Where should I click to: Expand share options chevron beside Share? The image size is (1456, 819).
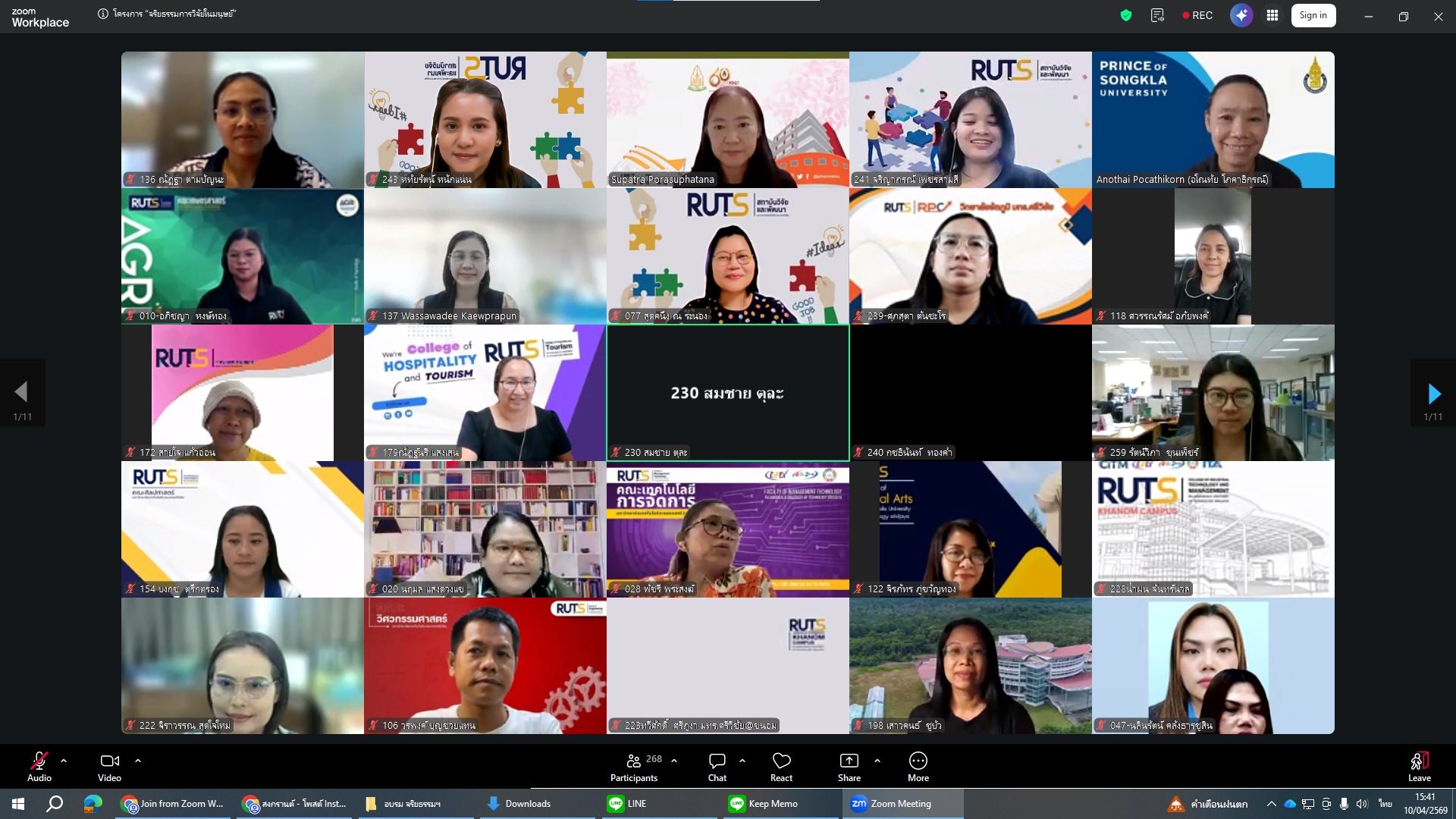877,760
